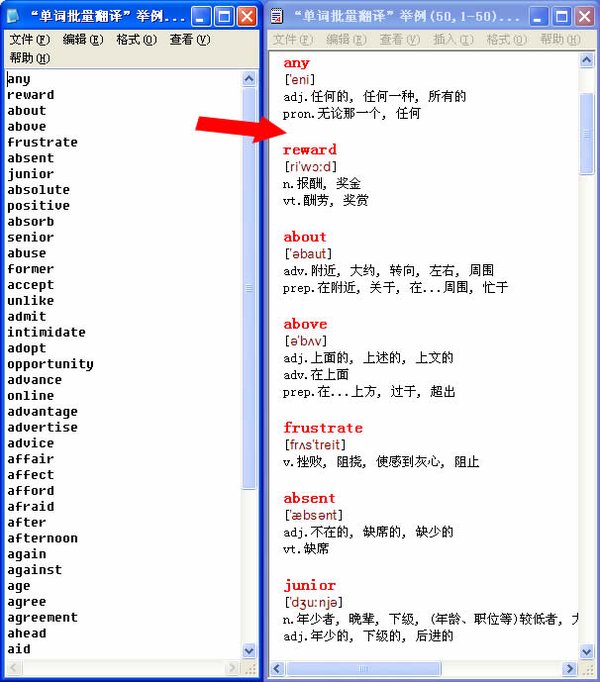Click scroll-down arrow in word list window

249,651
